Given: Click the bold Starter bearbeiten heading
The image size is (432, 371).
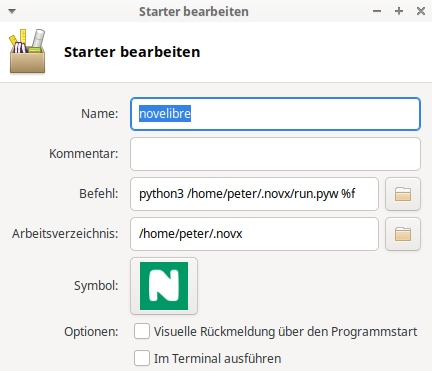Looking at the screenshot, I should 132,52.
